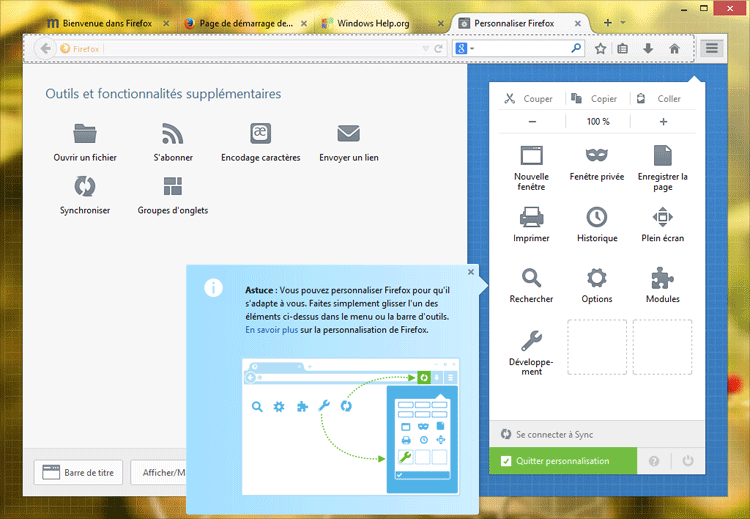This screenshot has width=750, height=519.
Task: Click the Nouvelle fenêtre icon in menu panel
Action: (531, 155)
